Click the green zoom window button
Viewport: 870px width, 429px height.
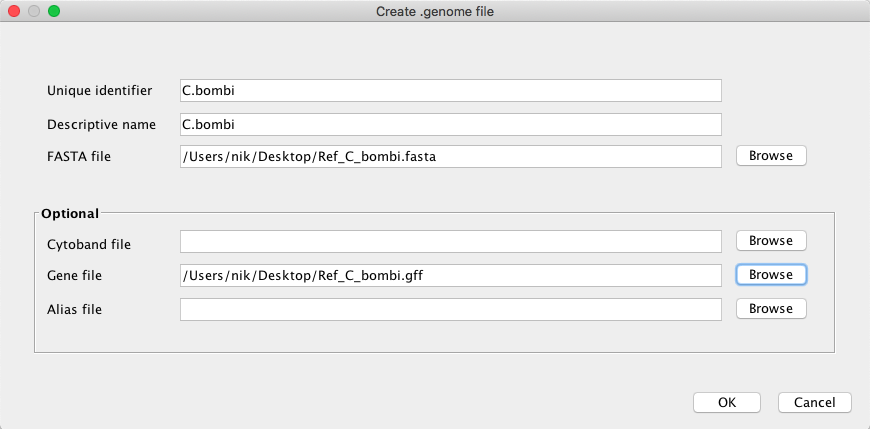click(54, 11)
